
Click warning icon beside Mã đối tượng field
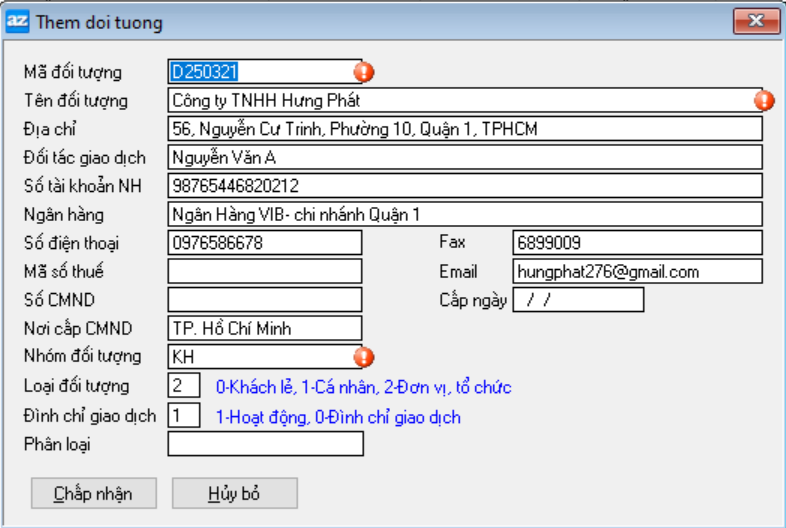click(364, 72)
